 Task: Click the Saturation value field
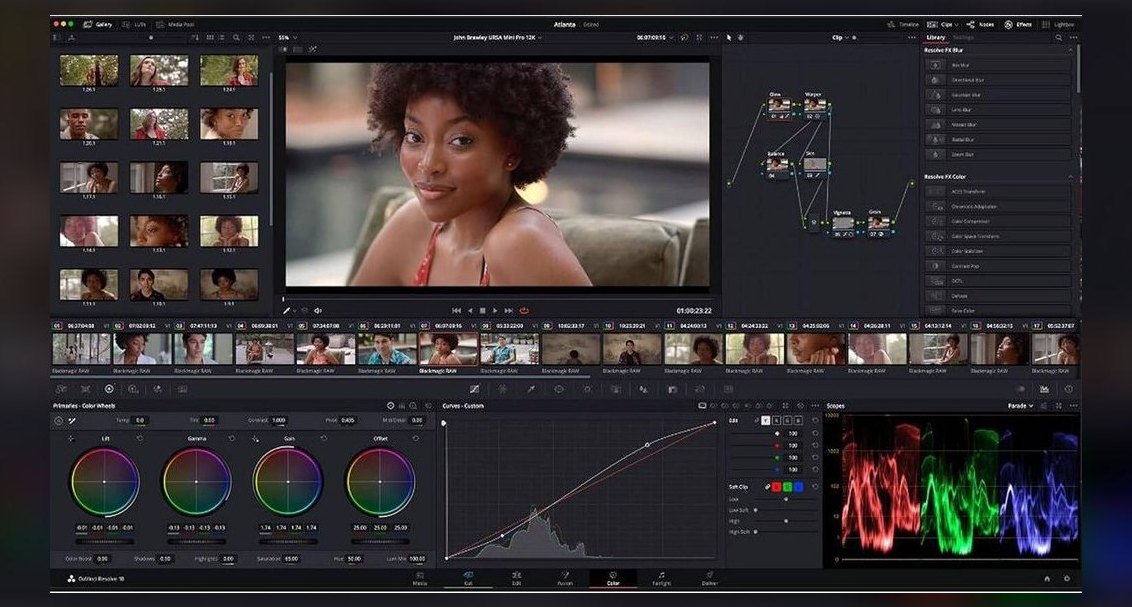[292, 559]
